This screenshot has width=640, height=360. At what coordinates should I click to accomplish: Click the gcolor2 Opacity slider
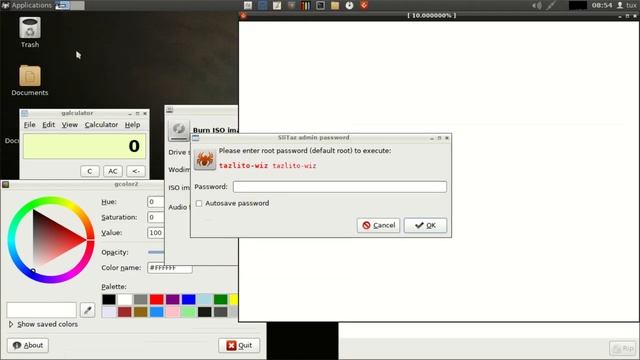[x=156, y=252]
